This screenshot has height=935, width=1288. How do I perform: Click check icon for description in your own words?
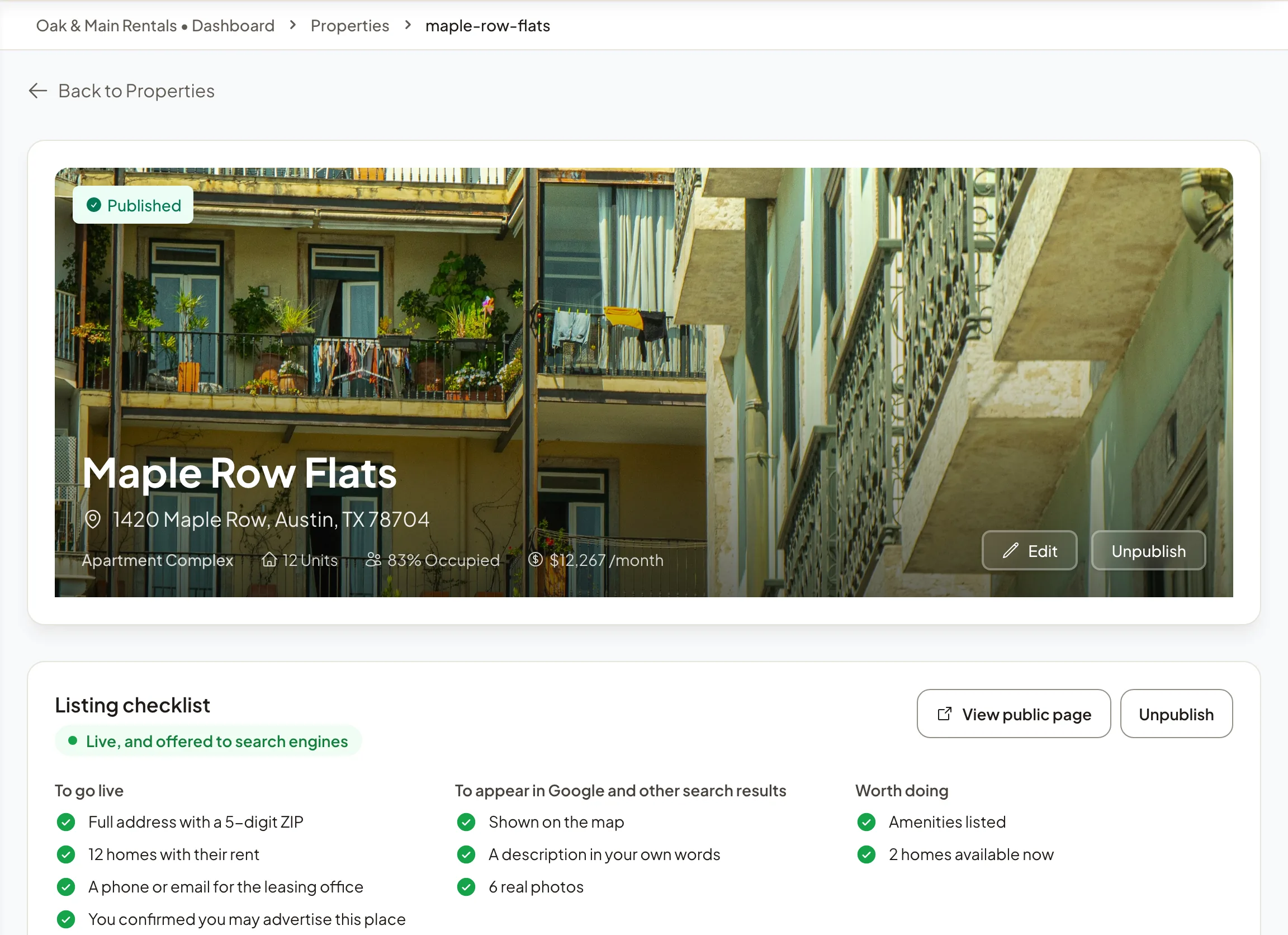466,854
